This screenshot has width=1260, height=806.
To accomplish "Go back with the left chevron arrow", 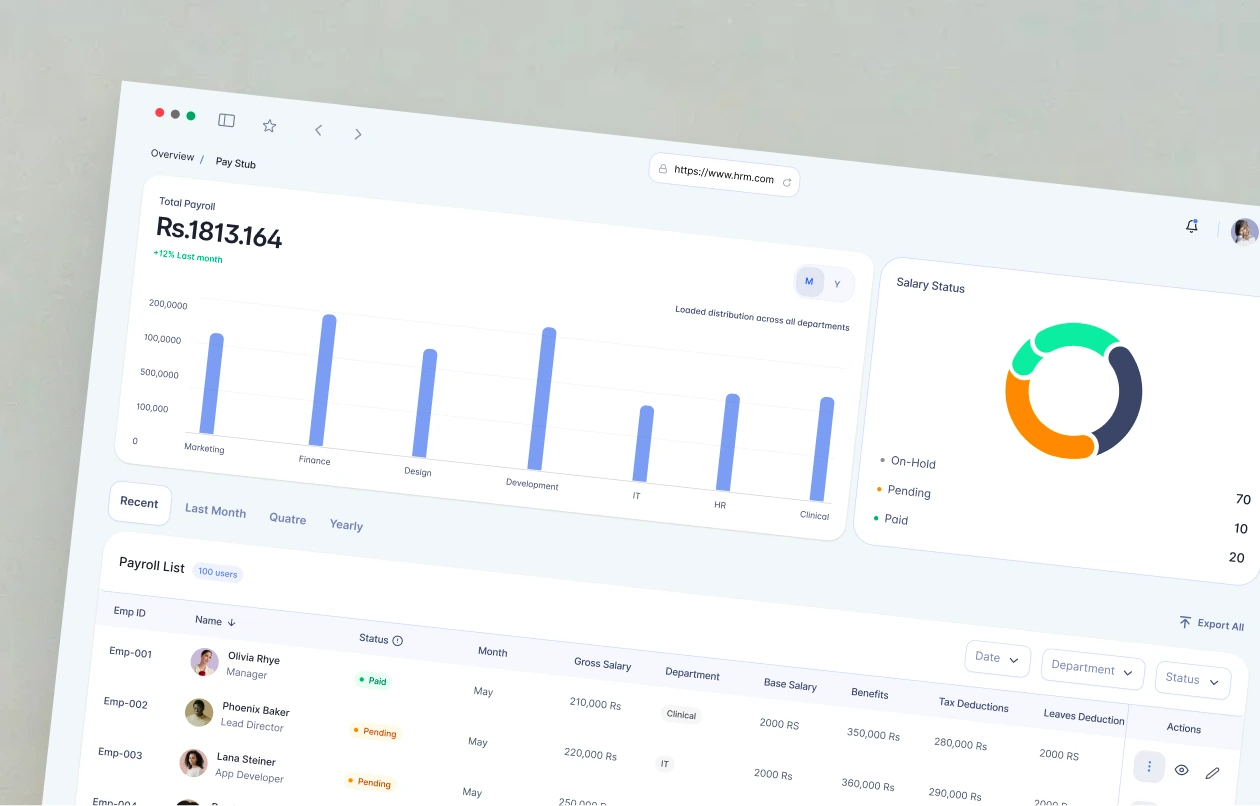I will click(318, 130).
